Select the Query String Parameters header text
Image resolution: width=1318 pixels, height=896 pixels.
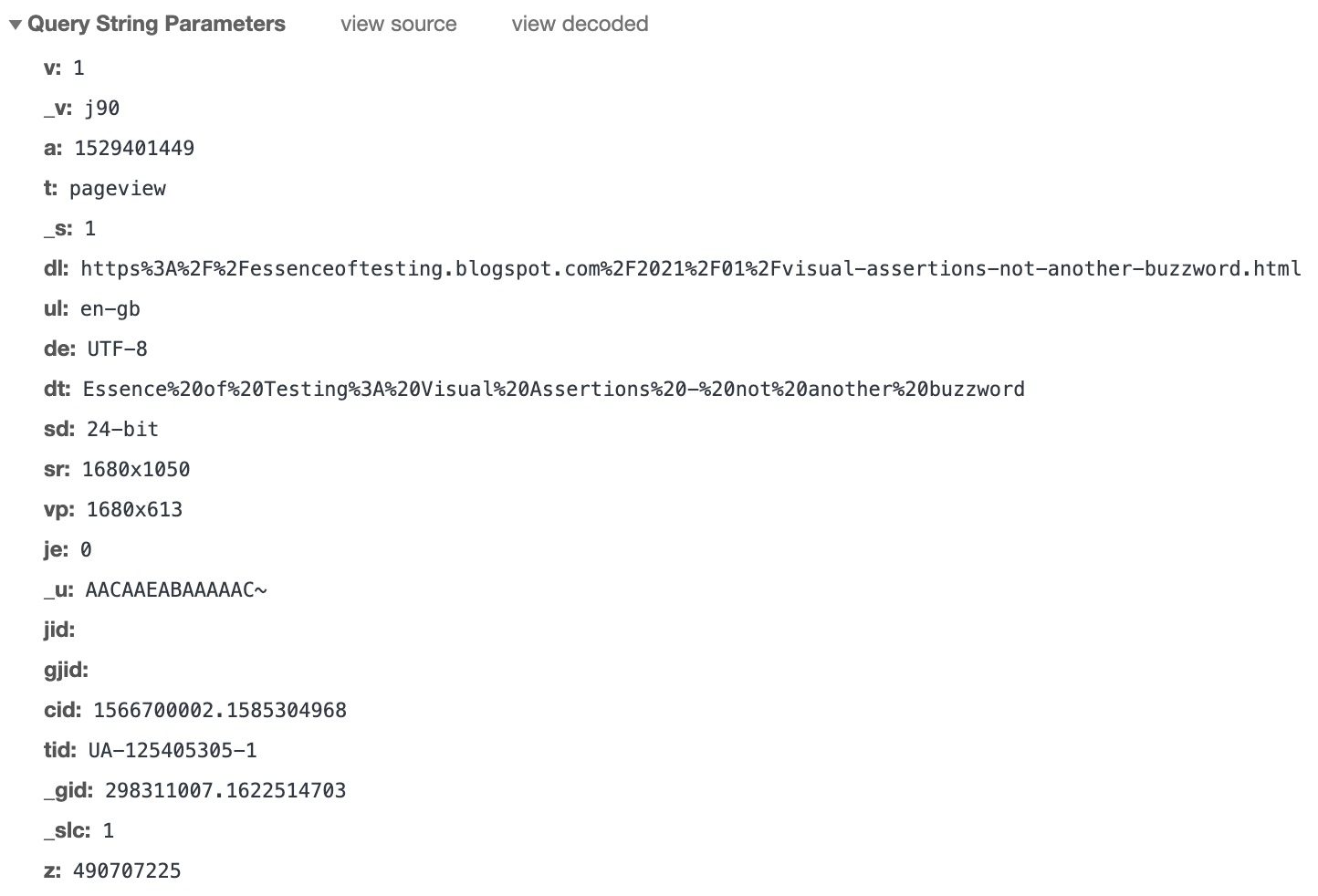[157, 24]
